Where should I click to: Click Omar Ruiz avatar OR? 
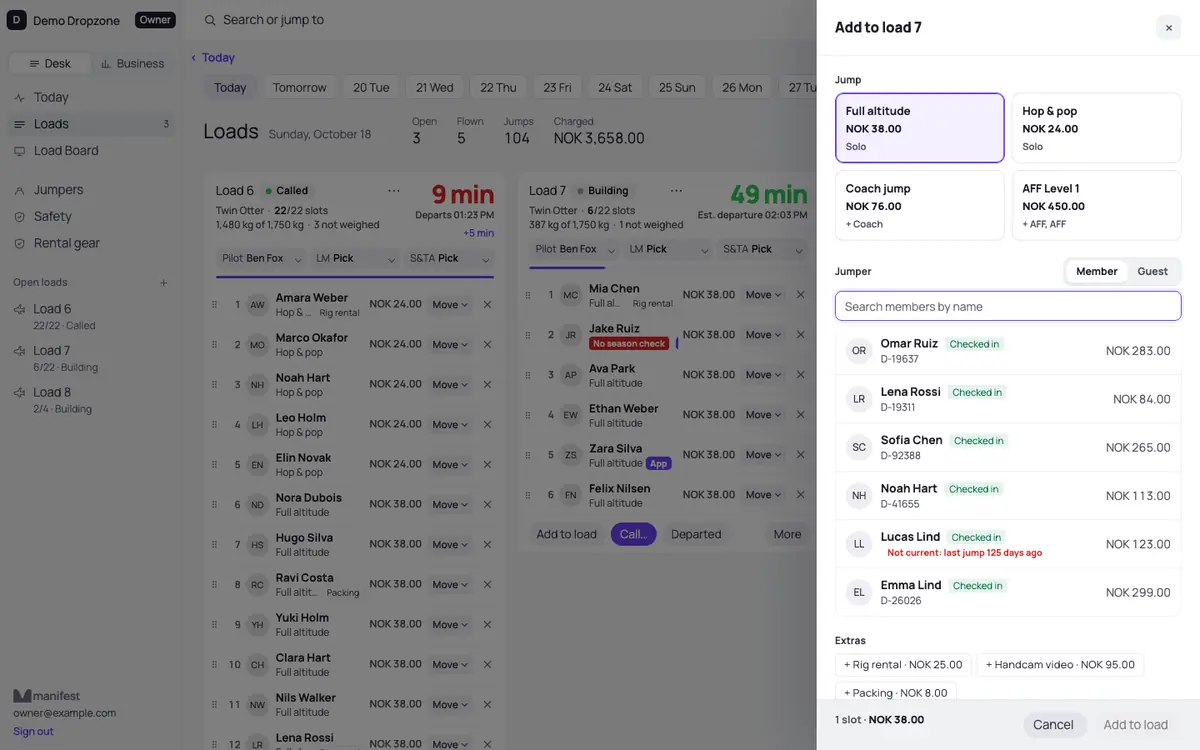point(859,351)
